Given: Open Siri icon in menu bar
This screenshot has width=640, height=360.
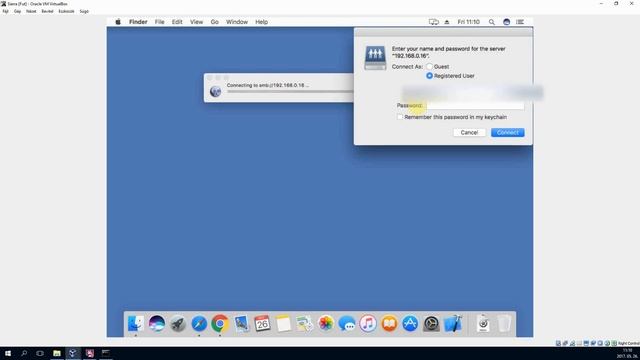Looking at the screenshot, I should point(507,22).
